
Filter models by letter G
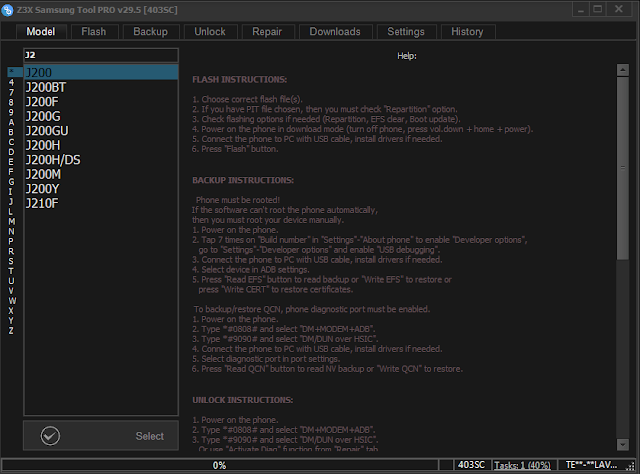tap(11, 182)
